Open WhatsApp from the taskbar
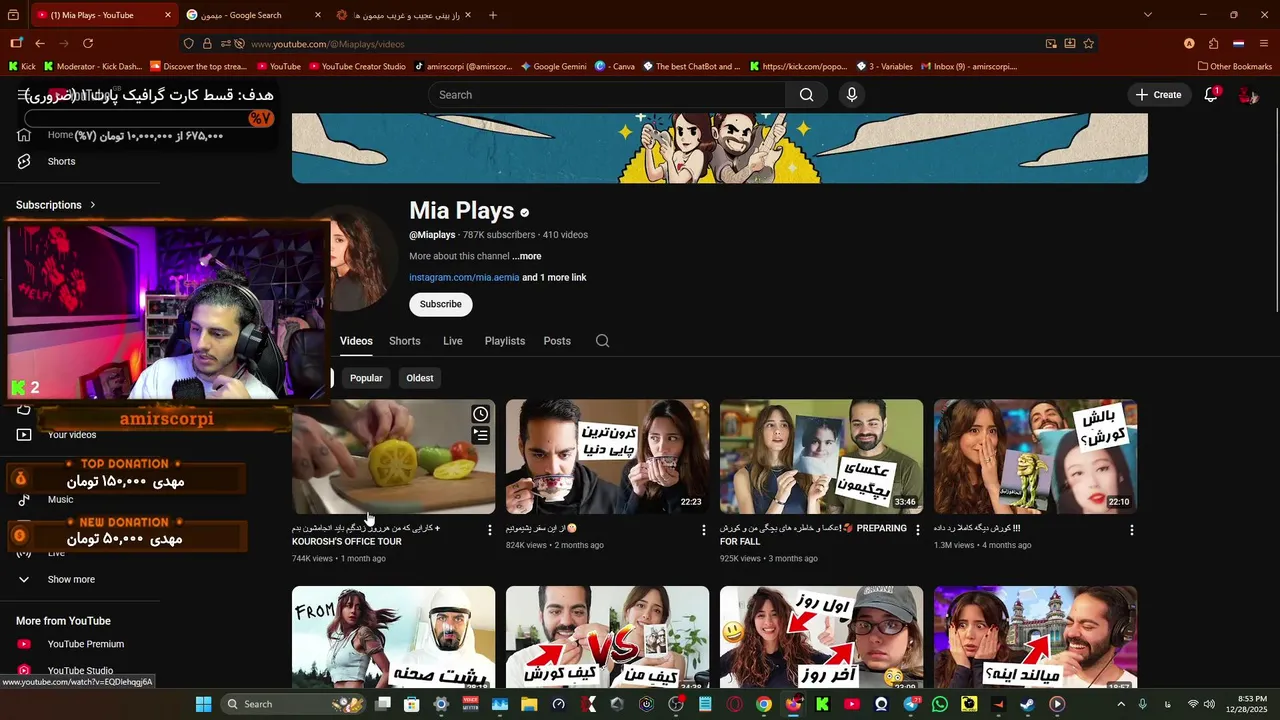The width and height of the screenshot is (1280, 720). (940, 704)
